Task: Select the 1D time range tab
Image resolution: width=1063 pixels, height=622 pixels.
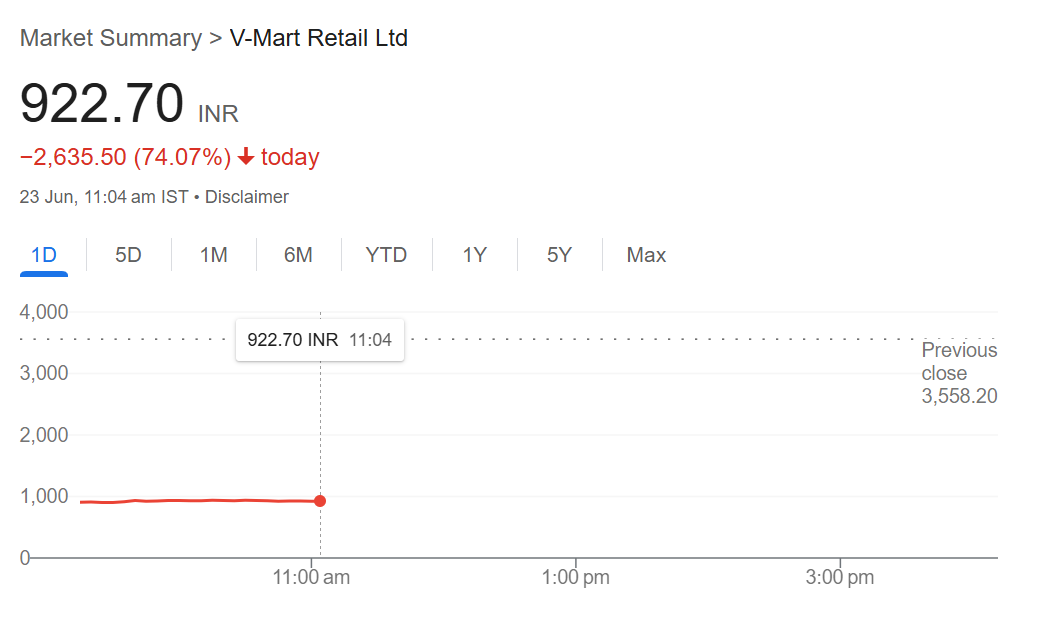Action: coord(44,255)
